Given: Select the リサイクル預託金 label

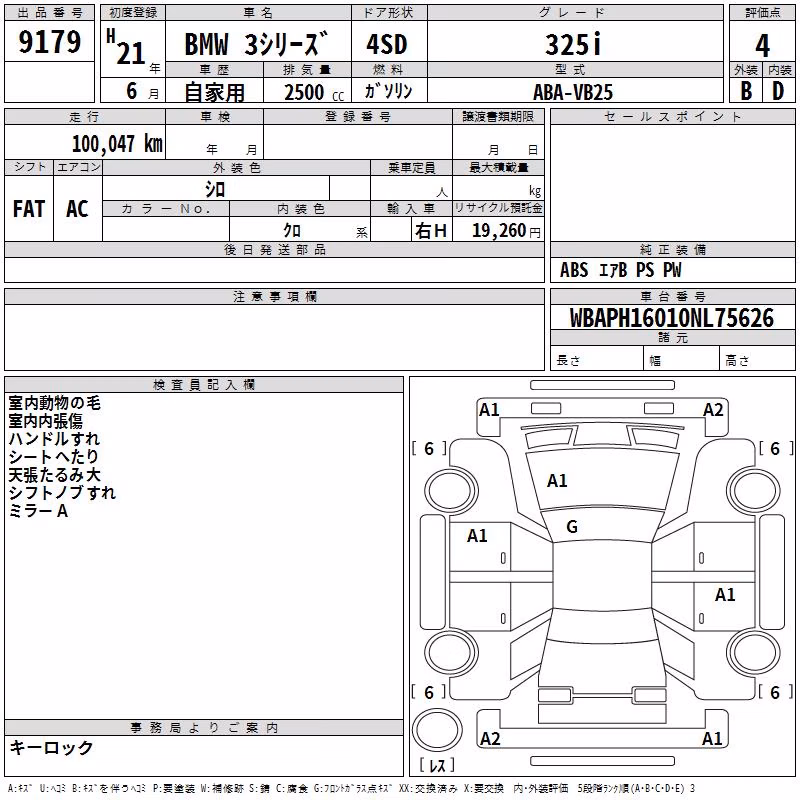Looking at the screenshot, I should [x=498, y=208].
